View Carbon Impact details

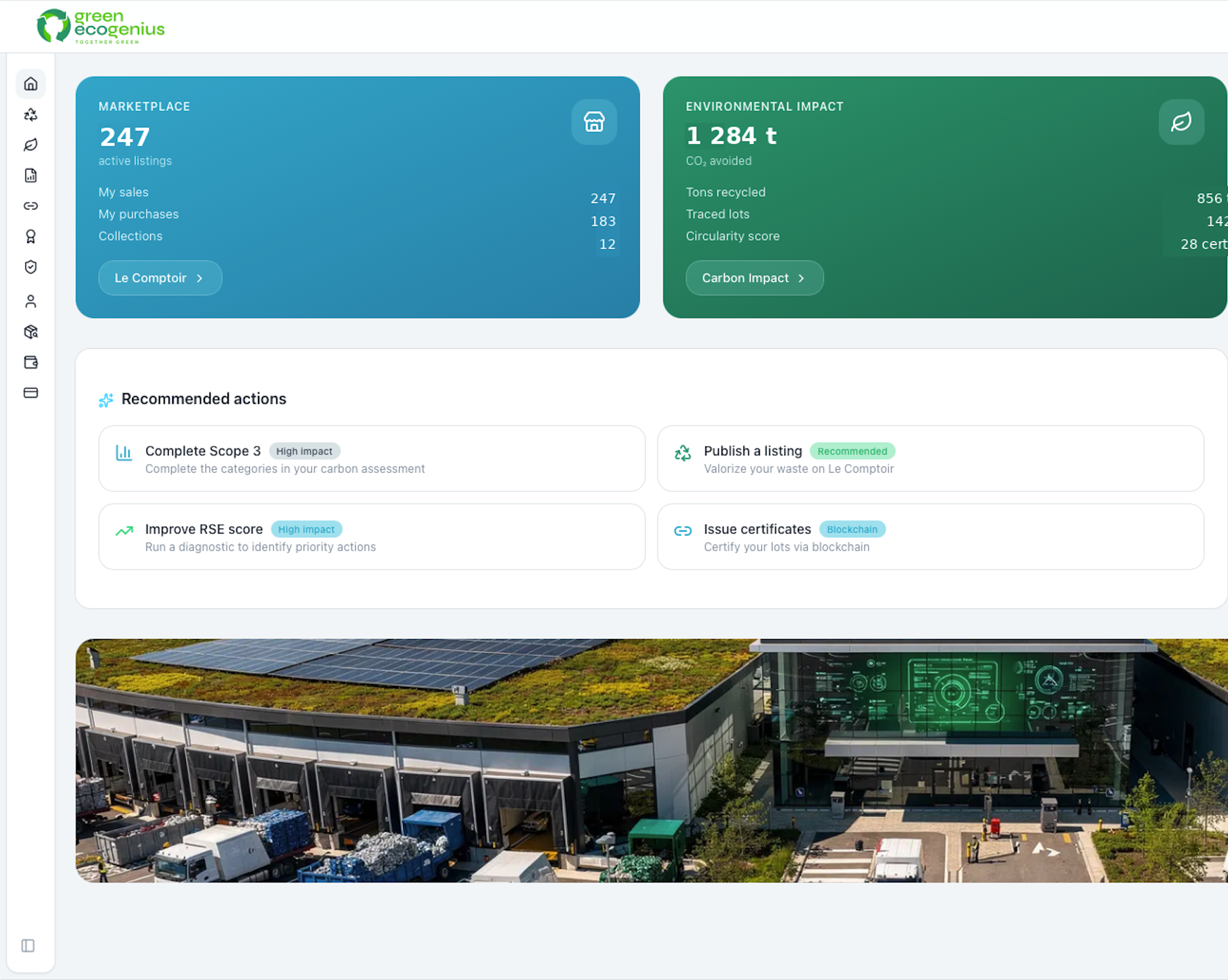pyautogui.click(x=754, y=278)
